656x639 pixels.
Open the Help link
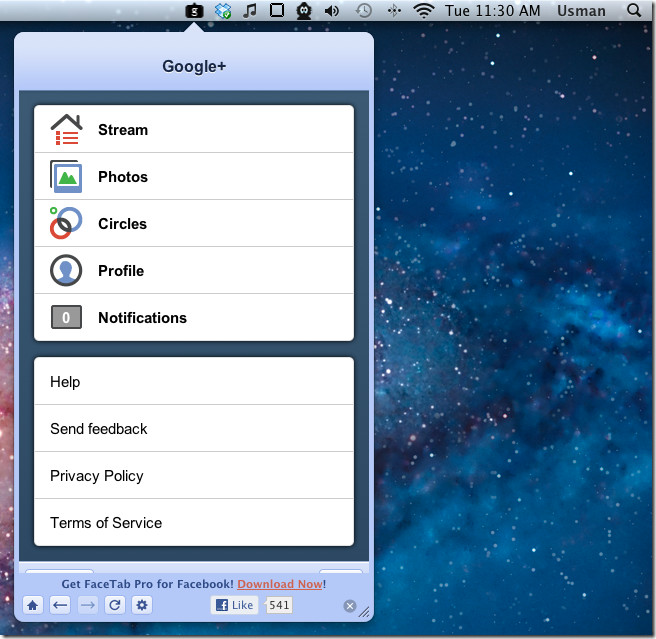(194, 381)
